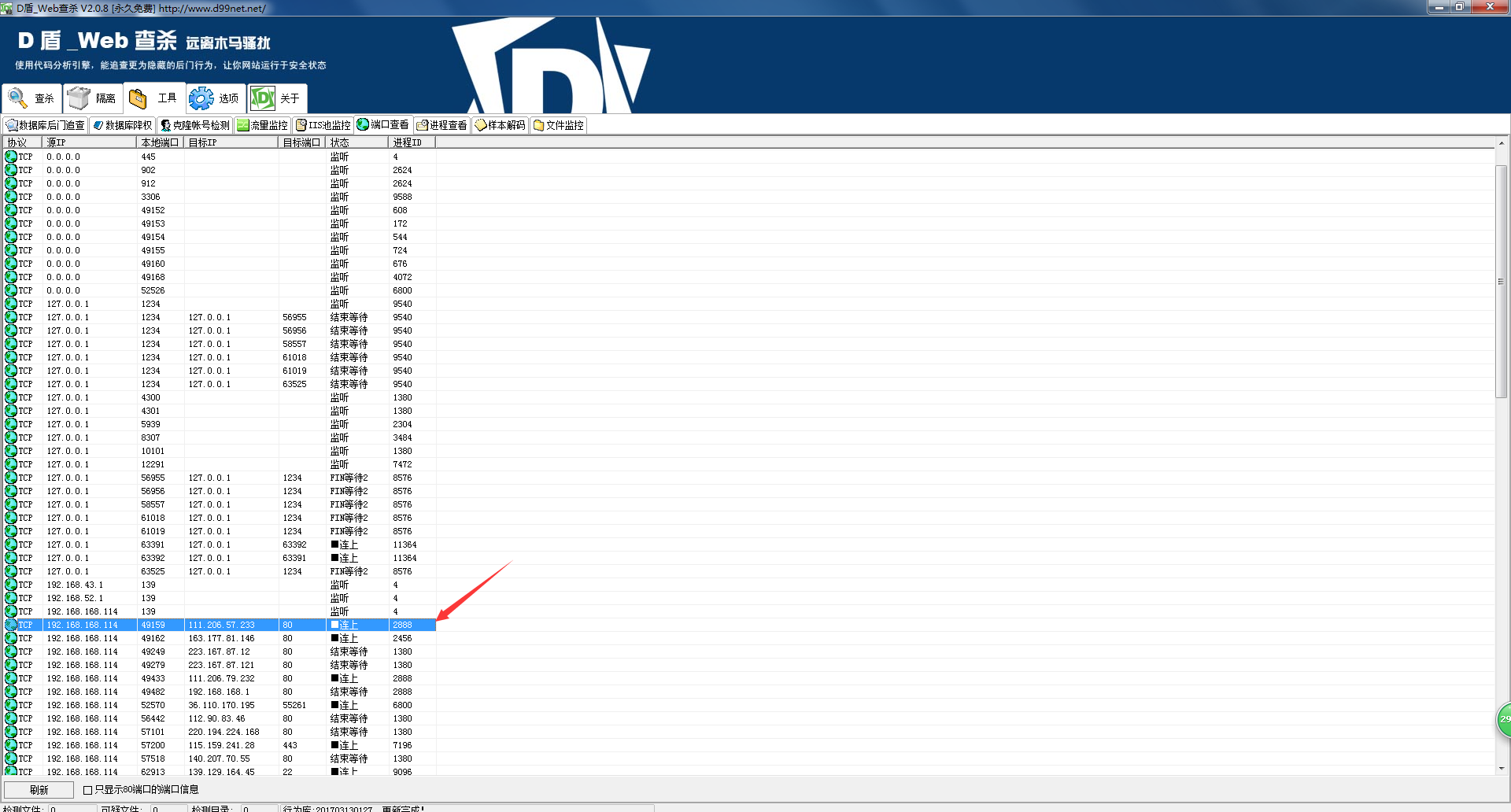Open the 文件监控 tool icon

[x=539, y=125]
